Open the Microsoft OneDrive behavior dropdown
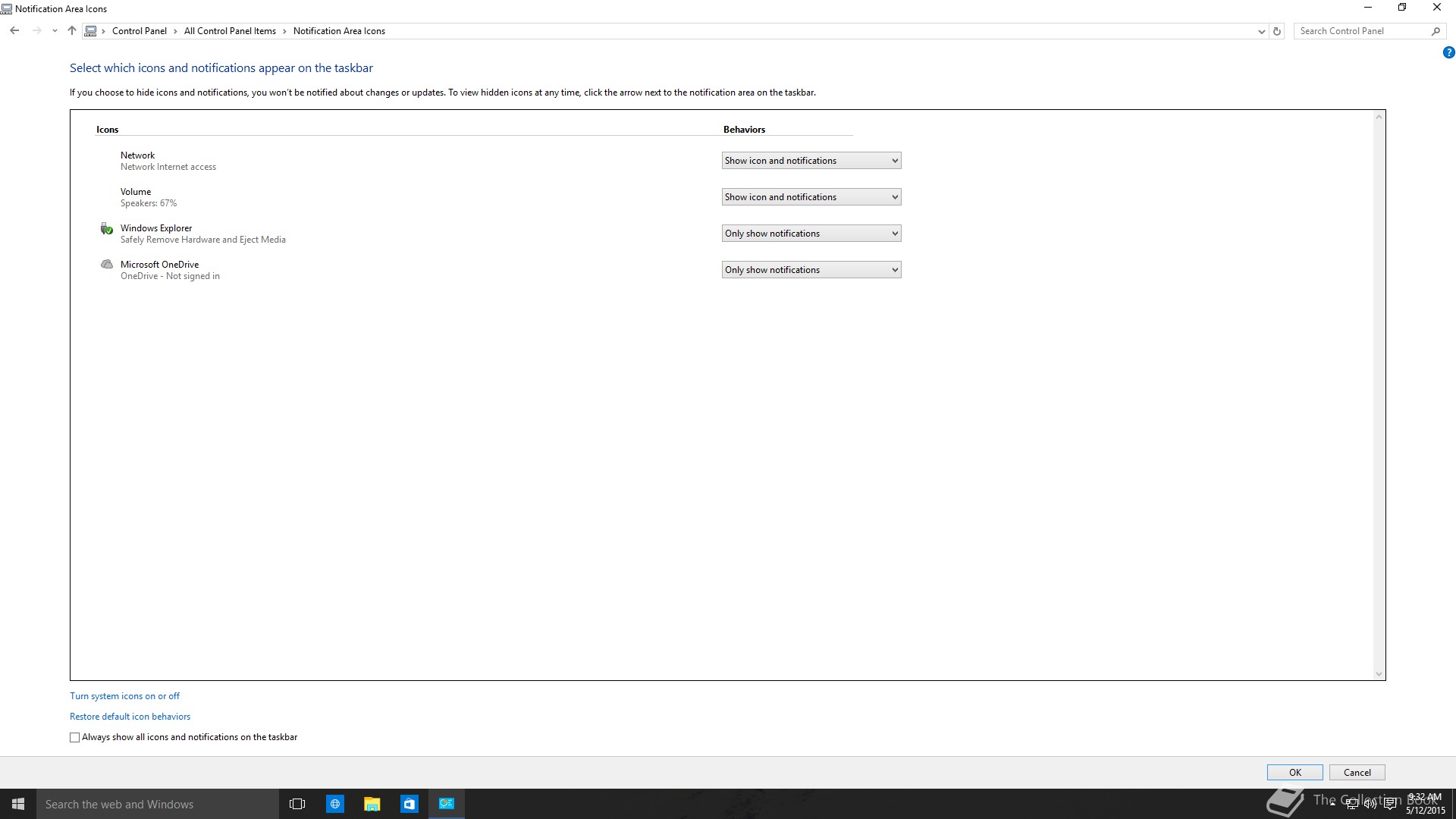Screen dimensions: 1456x819 (x=811, y=270)
